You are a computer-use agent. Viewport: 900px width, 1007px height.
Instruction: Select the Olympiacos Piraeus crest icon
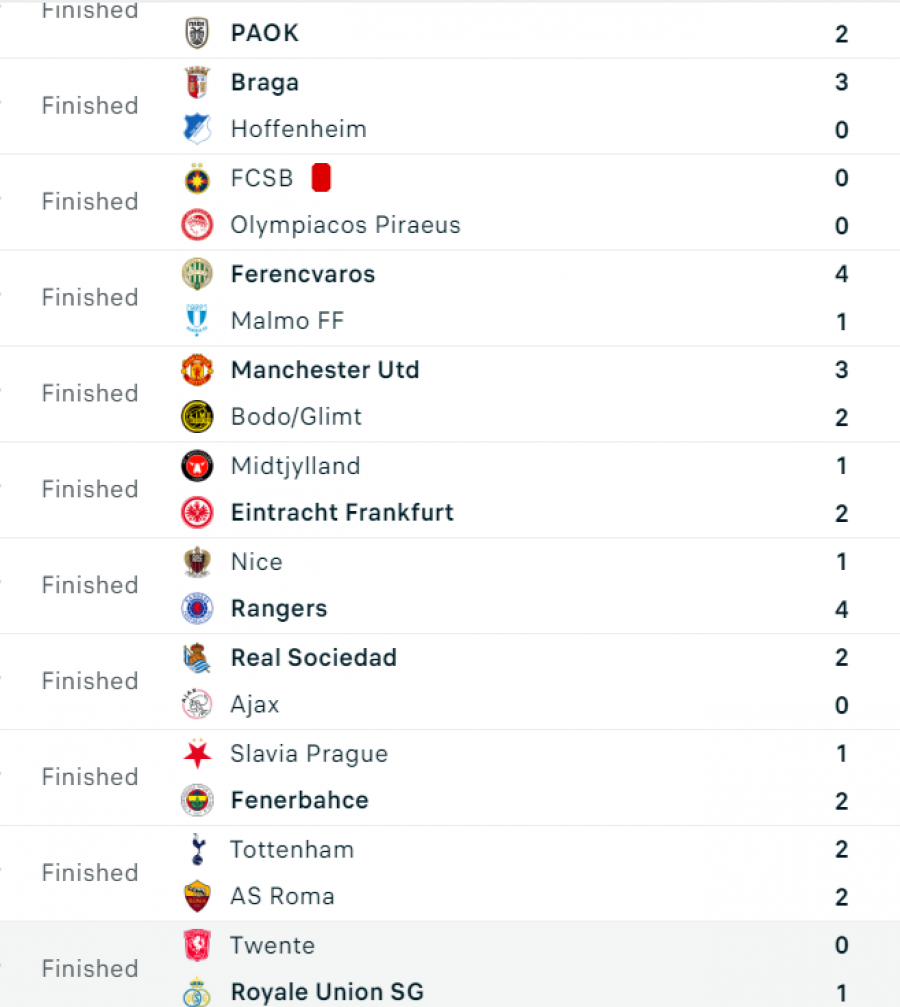point(197,225)
